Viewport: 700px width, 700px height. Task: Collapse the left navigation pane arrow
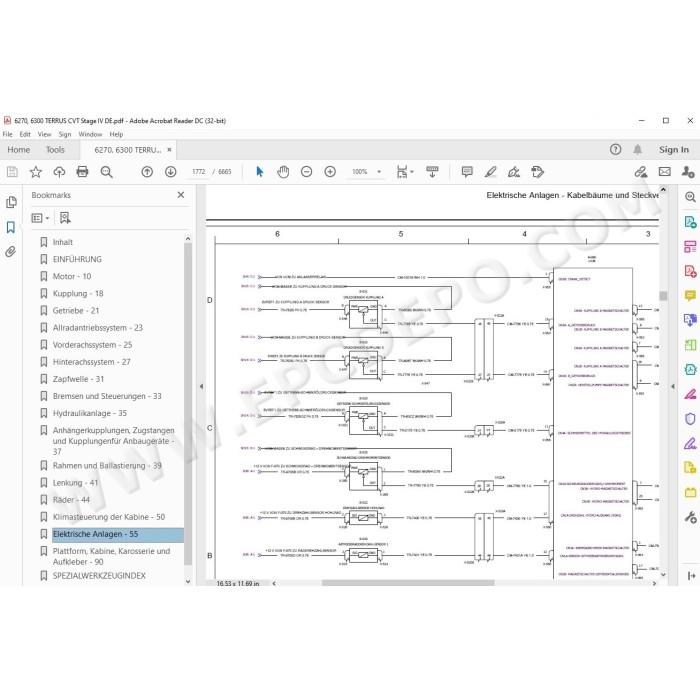(x=201, y=386)
